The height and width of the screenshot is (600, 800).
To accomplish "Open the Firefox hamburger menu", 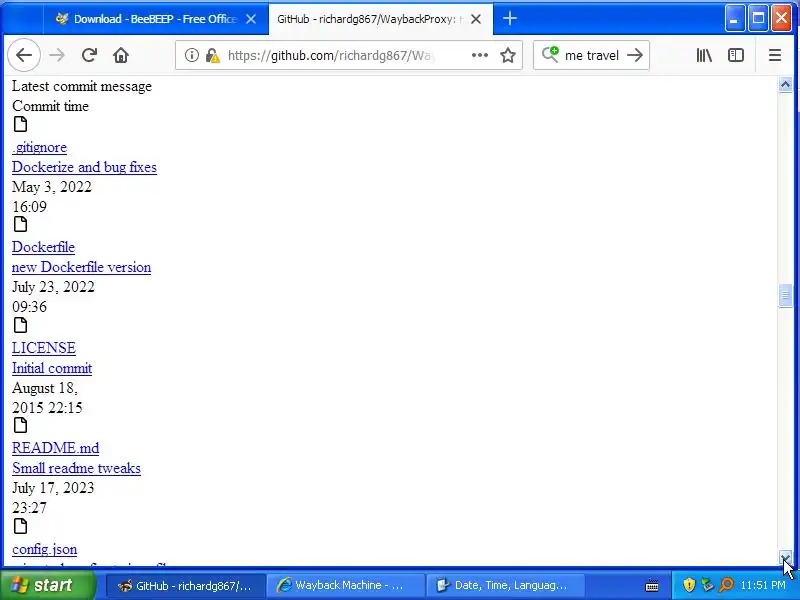I will pos(774,55).
